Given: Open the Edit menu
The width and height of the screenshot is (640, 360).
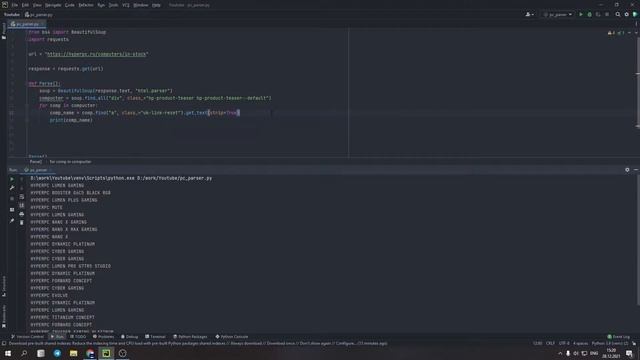Looking at the screenshot, I should click(x=25, y=5).
